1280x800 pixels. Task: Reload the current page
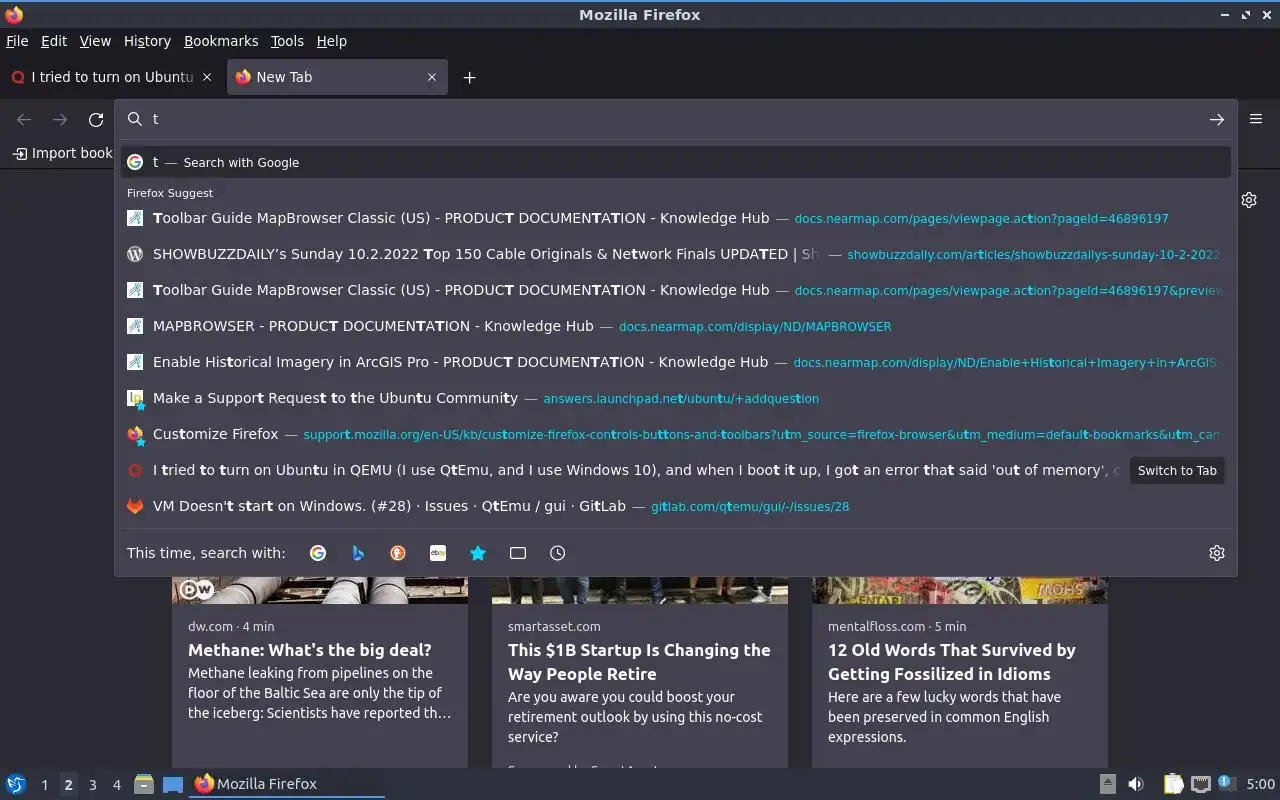pos(96,120)
